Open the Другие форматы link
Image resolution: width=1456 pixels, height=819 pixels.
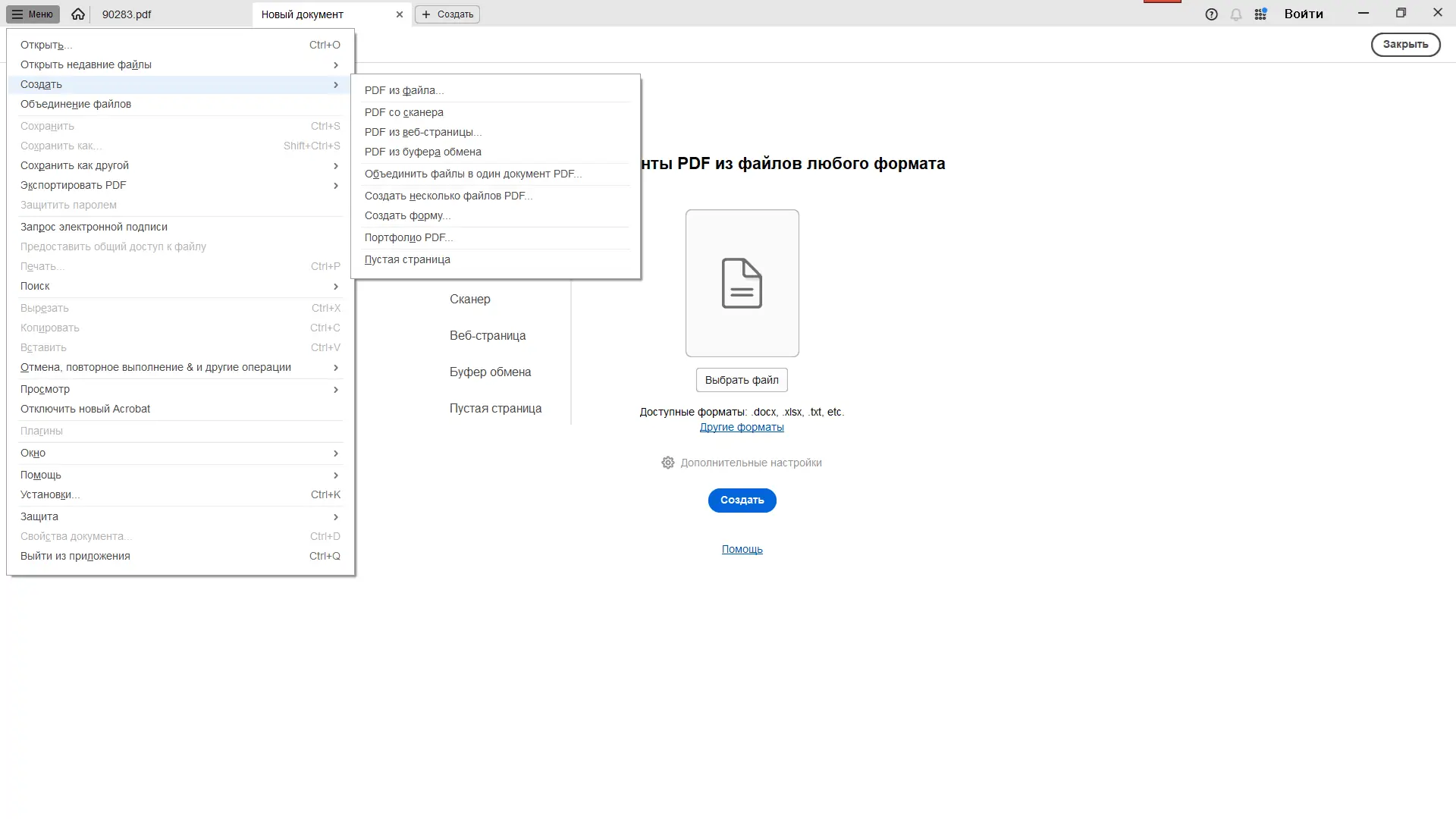click(x=742, y=427)
